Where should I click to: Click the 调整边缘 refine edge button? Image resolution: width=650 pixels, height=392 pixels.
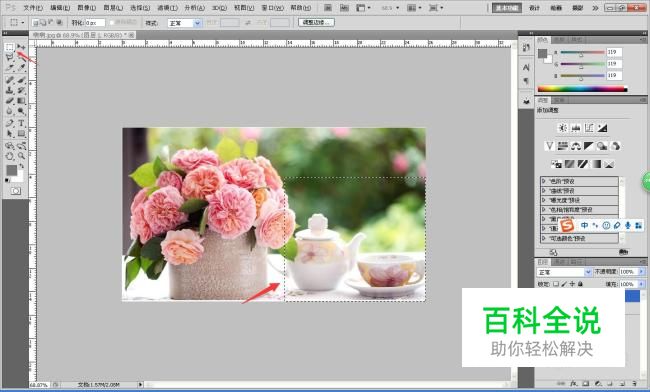(x=316, y=22)
